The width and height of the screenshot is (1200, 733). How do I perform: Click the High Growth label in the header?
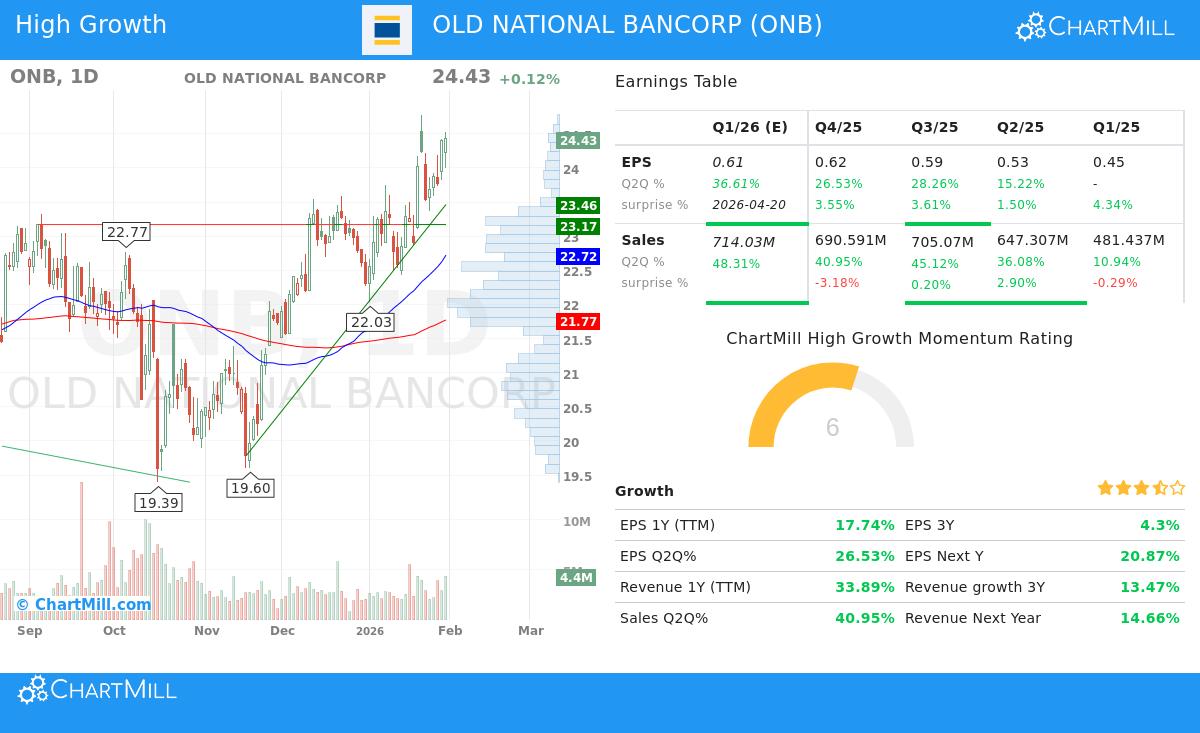(91, 24)
